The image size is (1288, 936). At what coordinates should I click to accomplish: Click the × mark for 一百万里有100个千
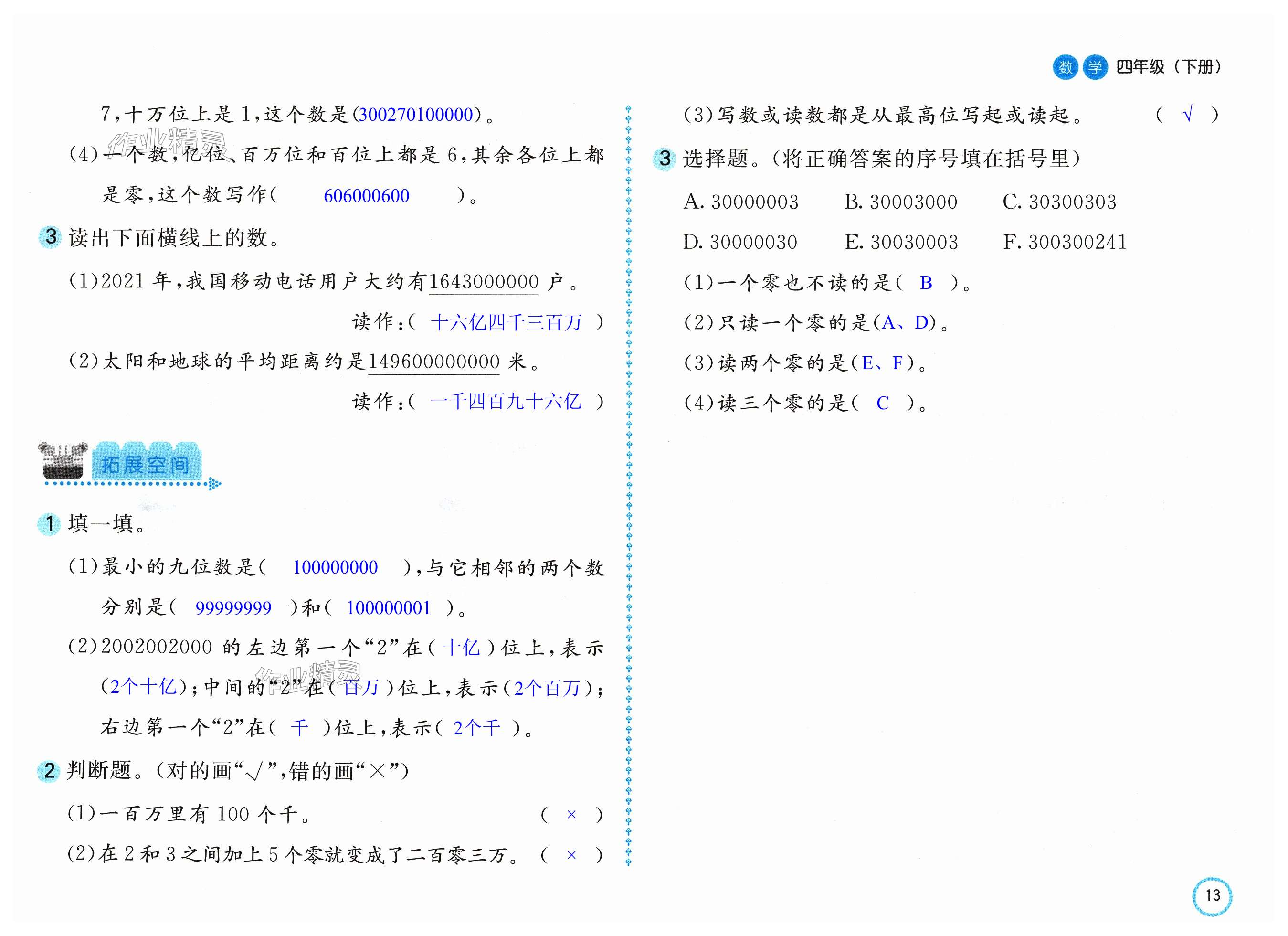point(571,814)
